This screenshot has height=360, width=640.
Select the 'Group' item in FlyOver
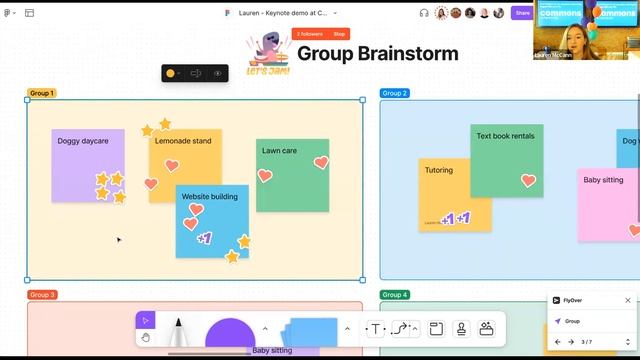572,321
